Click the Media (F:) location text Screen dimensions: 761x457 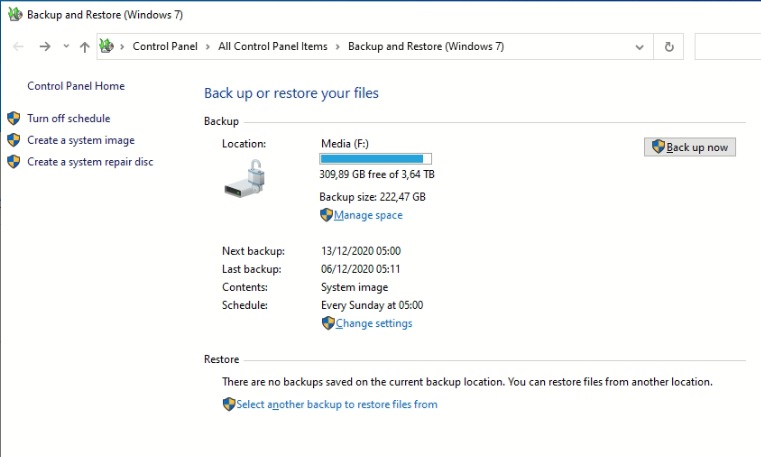pos(345,144)
